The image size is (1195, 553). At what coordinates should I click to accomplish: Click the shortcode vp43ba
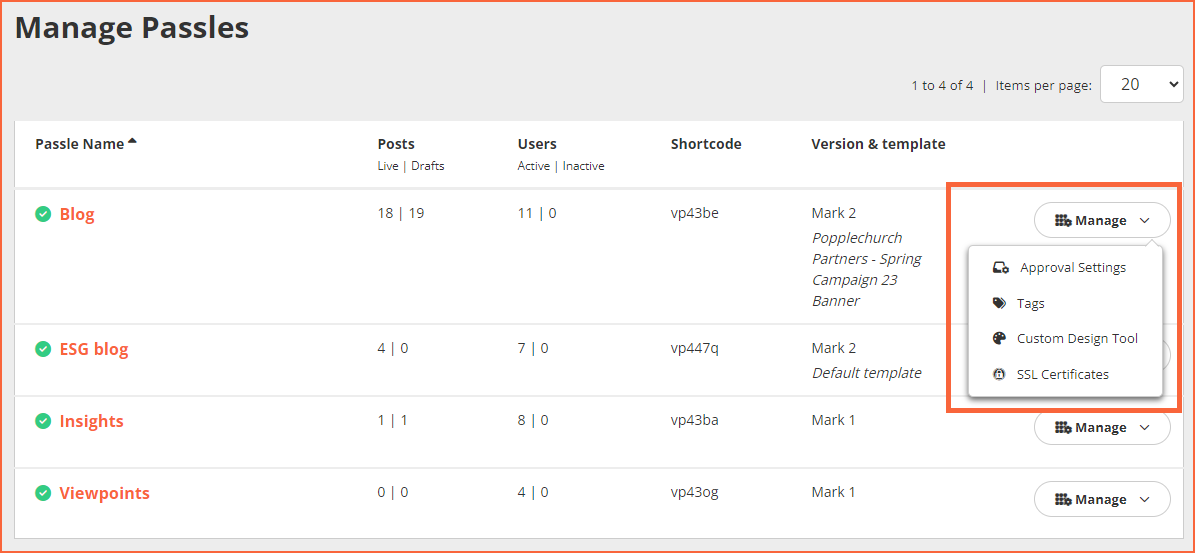pos(694,420)
